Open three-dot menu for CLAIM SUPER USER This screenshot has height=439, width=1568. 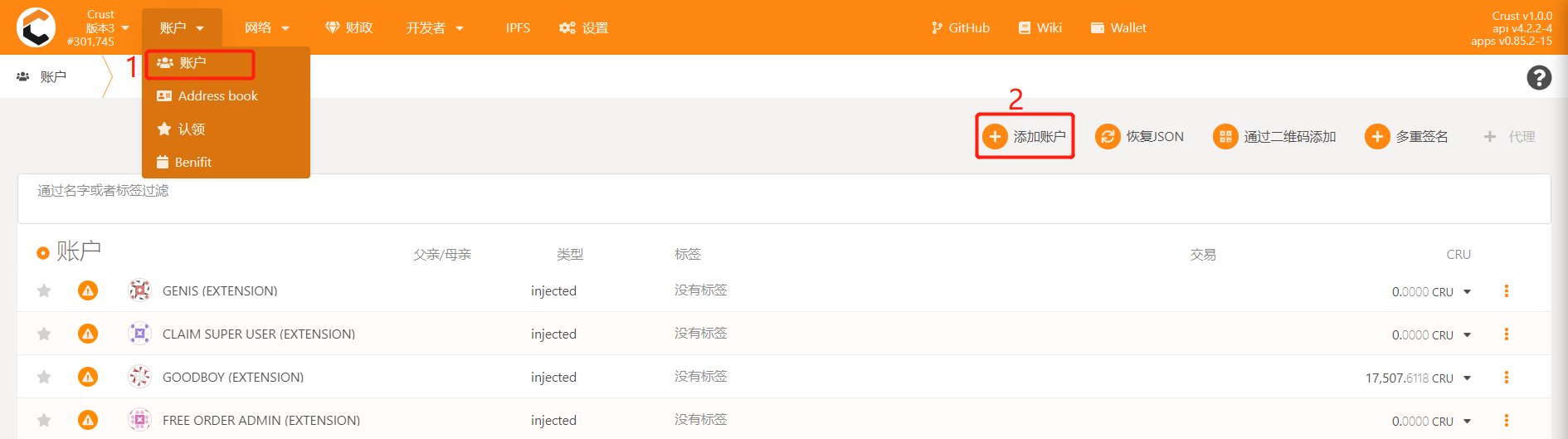coord(1507,334)
